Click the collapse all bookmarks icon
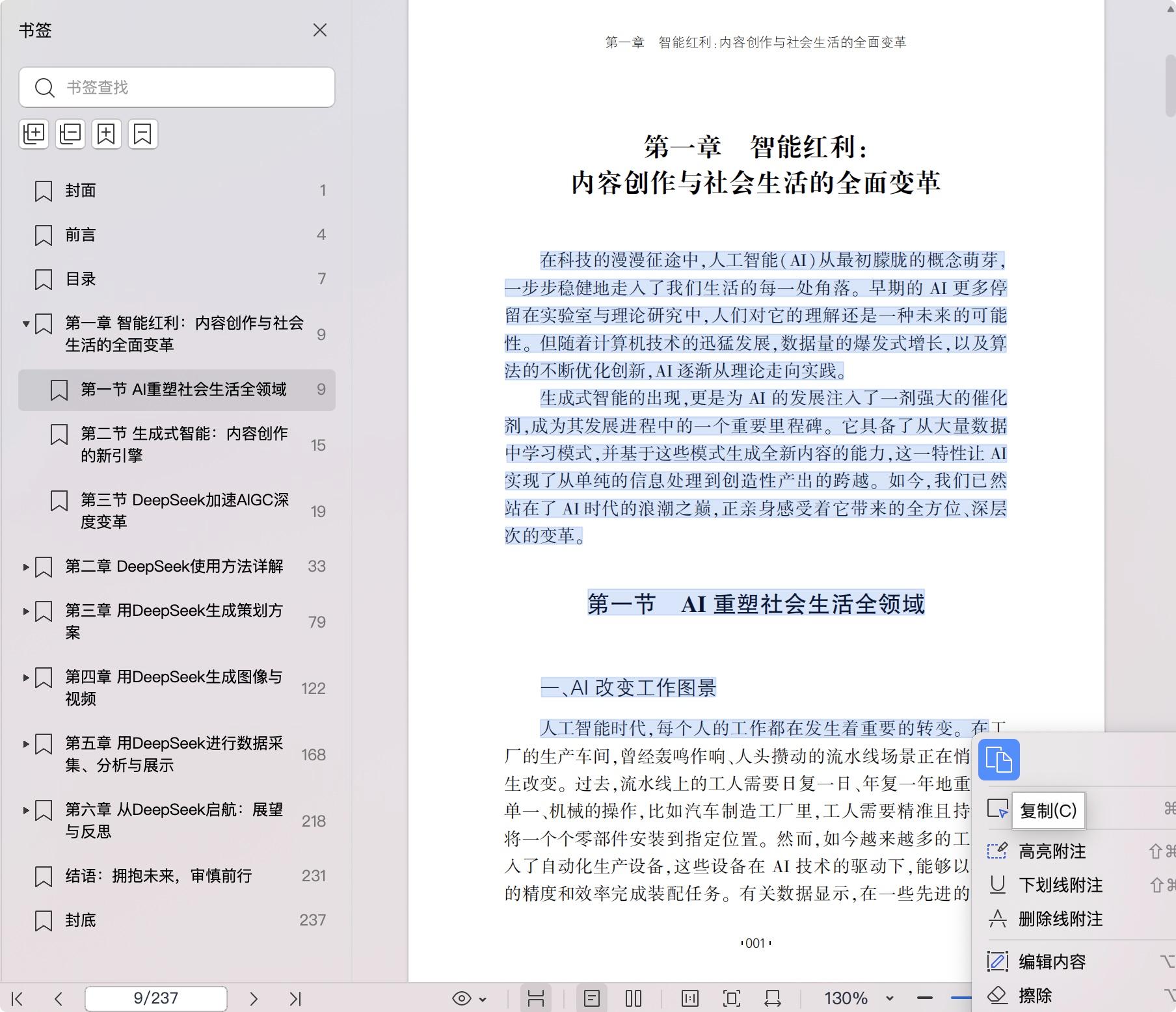The height and width of the screenshot is (1012, 1176). click(x=70, y=134)
